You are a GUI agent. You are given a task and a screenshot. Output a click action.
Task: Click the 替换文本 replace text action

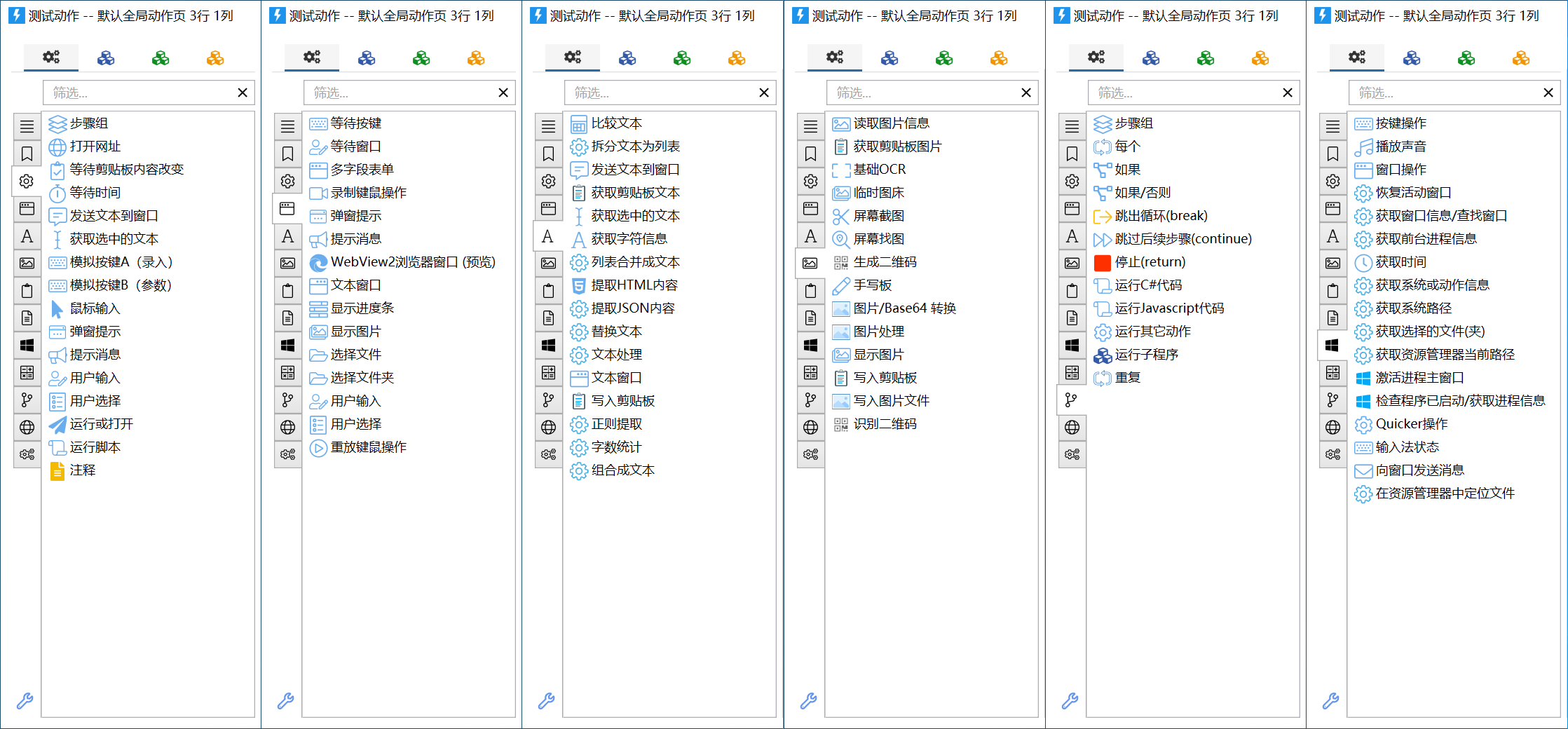click(x=615, y=332)
